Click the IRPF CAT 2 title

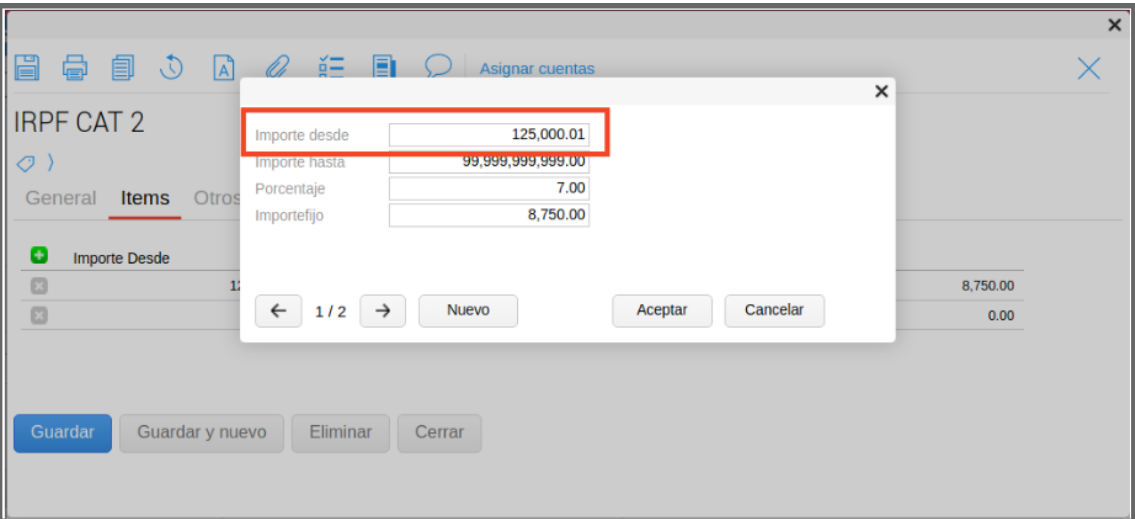tap(80, 123)
